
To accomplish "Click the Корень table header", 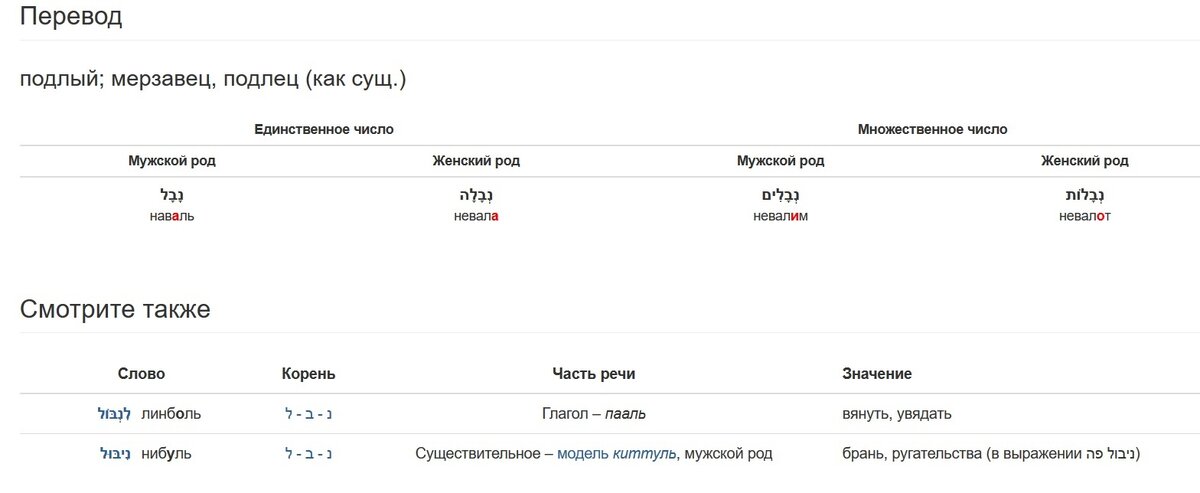I will coord(309,374).
